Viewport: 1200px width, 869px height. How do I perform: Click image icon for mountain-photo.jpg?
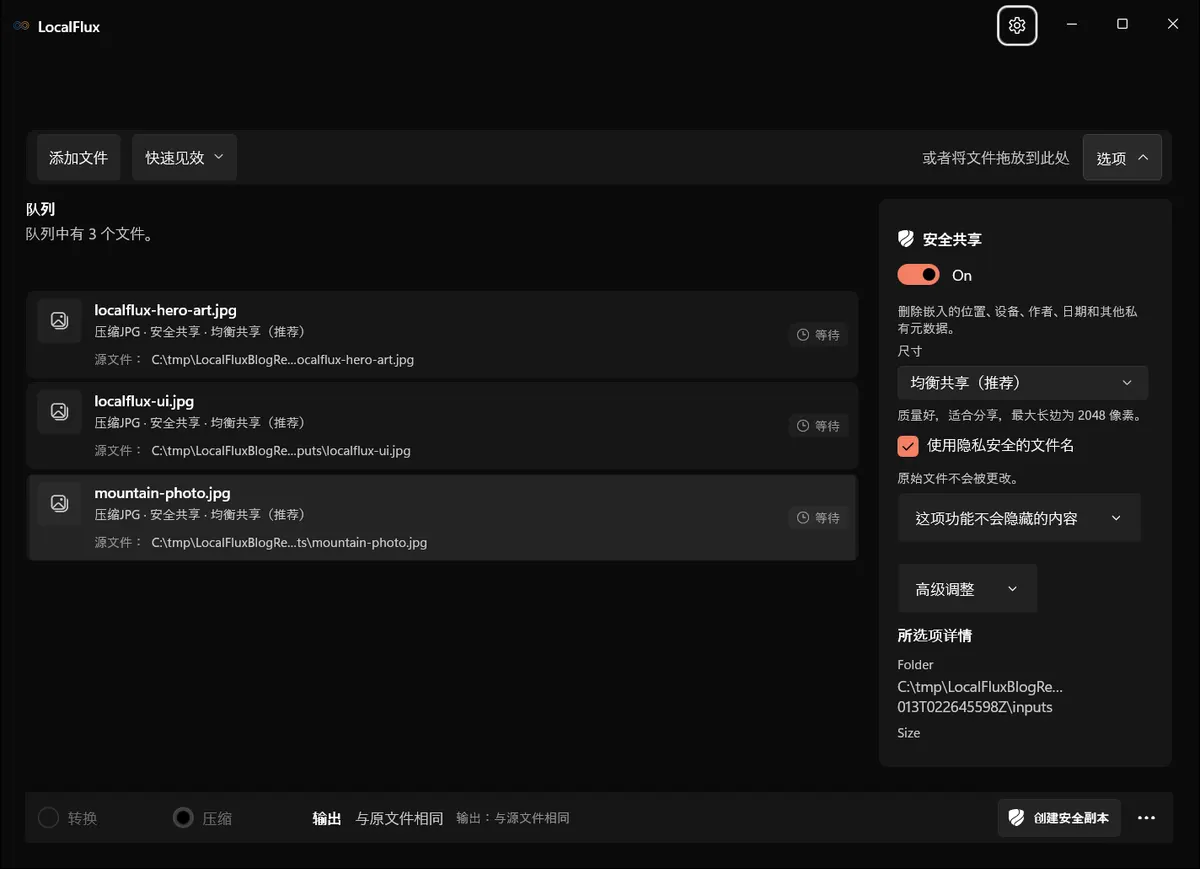[59, 503]
